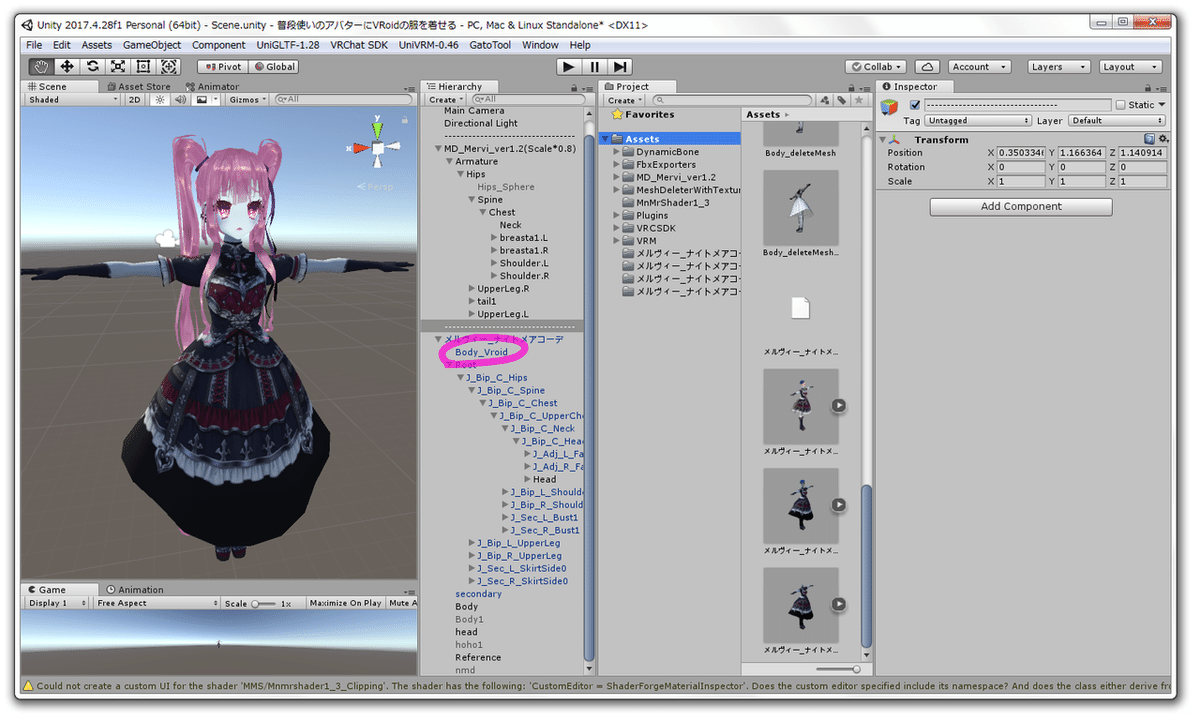Select the Move tool
The height and width of the screenshot is (721, 1200).
coord(67,66)
